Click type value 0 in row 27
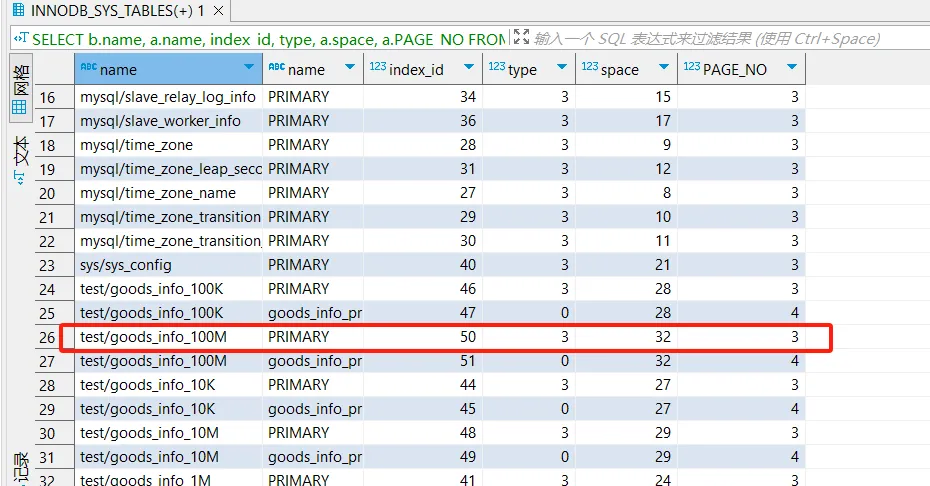 [529, 361]
